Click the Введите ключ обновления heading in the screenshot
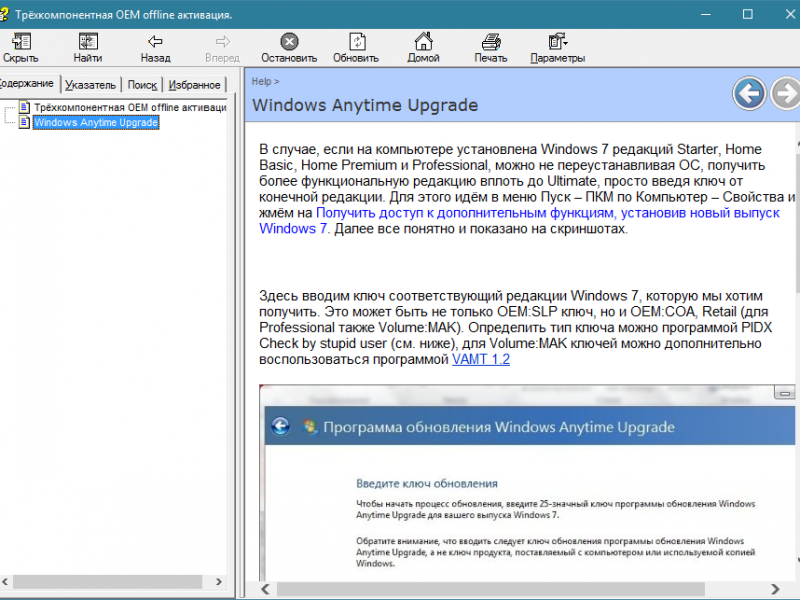The width and height of the screenshot is (800, 600). pos(427,484)
